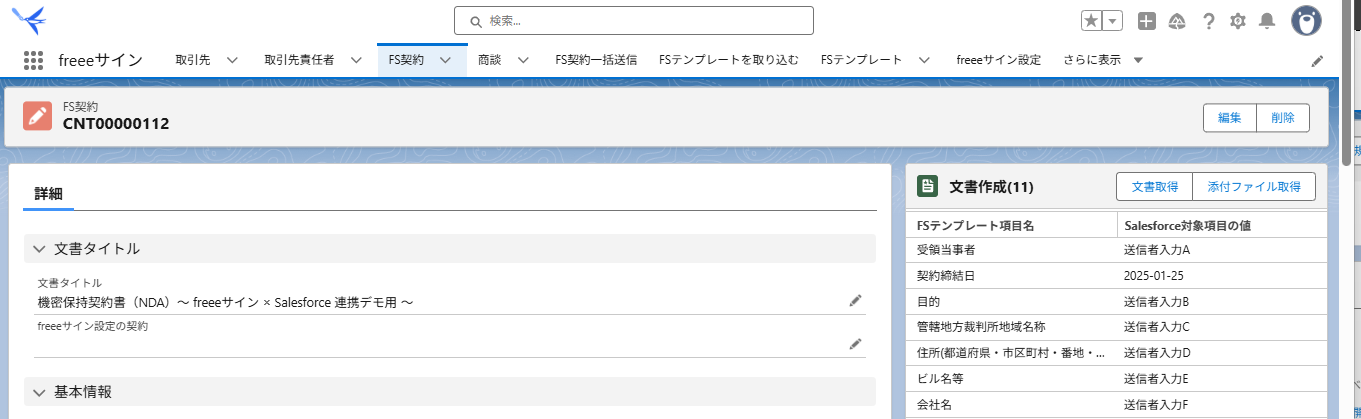Viewport: 1361px width, 419px height.
Task: Select the 管轄地方裁判所地域名称 row
Action: click(1117, 327)
